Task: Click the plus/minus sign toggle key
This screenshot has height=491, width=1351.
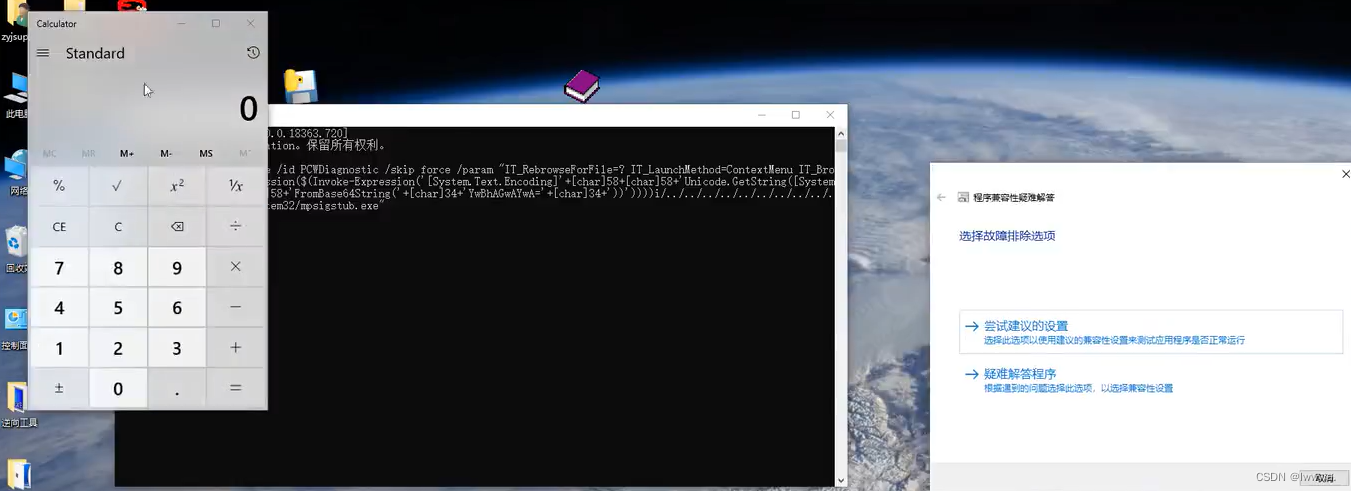Action: tap(59, 388)
